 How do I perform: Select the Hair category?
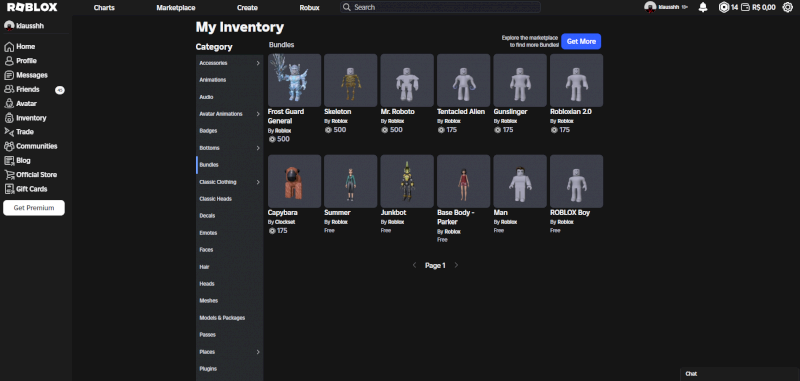230,267
